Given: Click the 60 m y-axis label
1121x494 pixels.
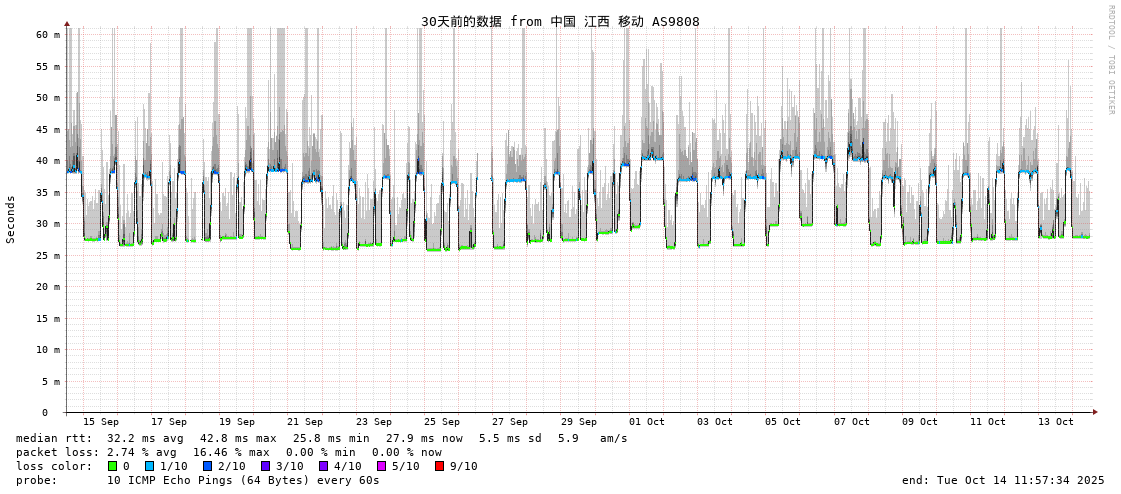Looking at the screenshot, I should (49, 34).
